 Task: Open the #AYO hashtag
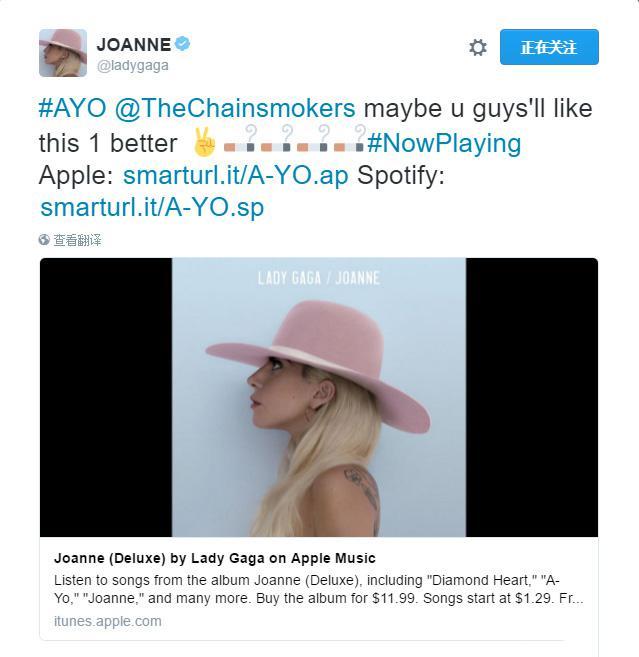click(72, 109)
